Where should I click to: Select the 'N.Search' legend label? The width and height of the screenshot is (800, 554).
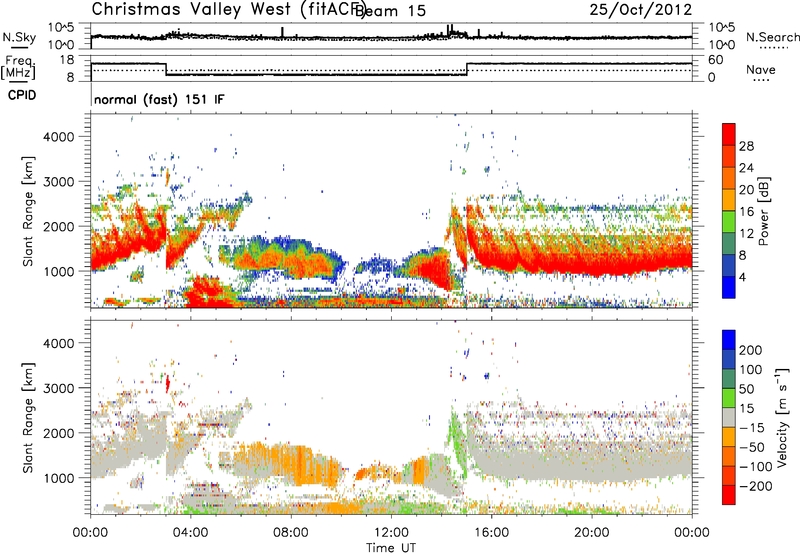(772, 37)
